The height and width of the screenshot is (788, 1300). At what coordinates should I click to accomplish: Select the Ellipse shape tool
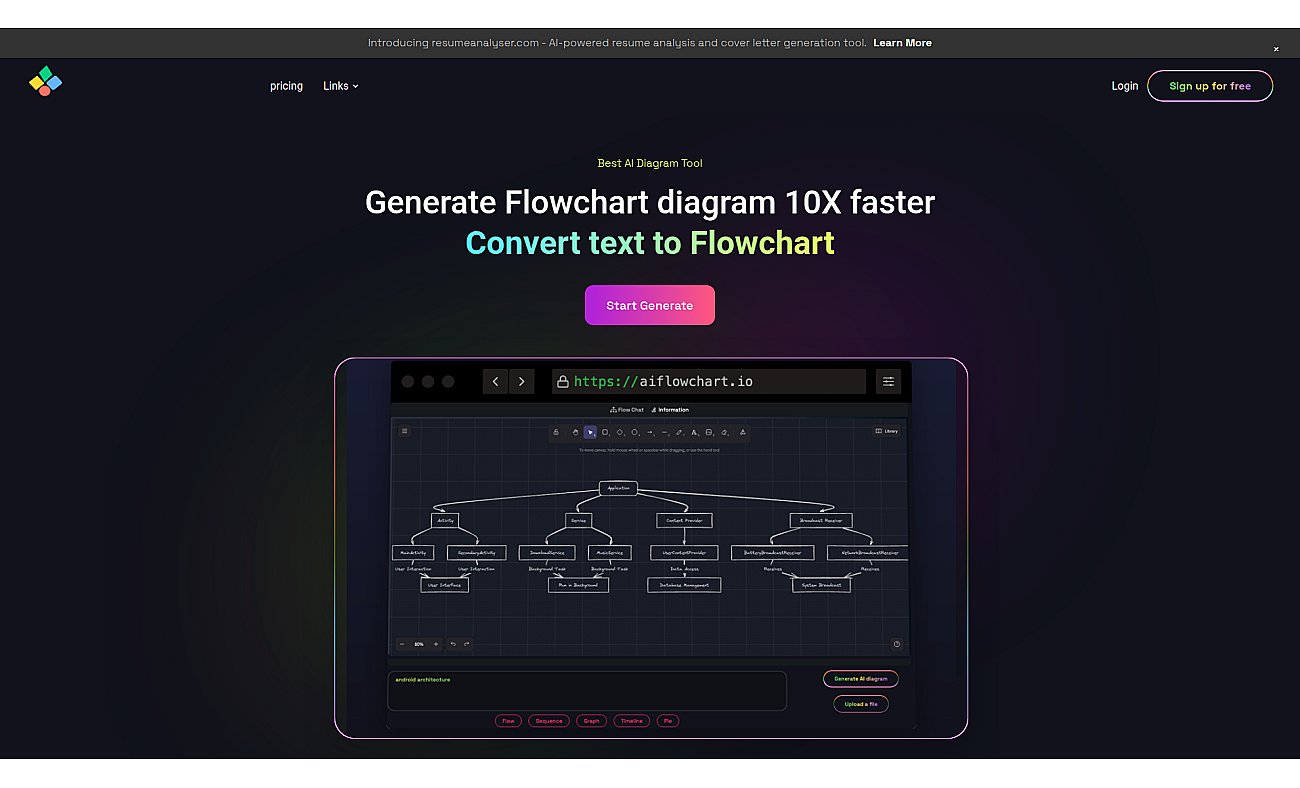[635, 432]
